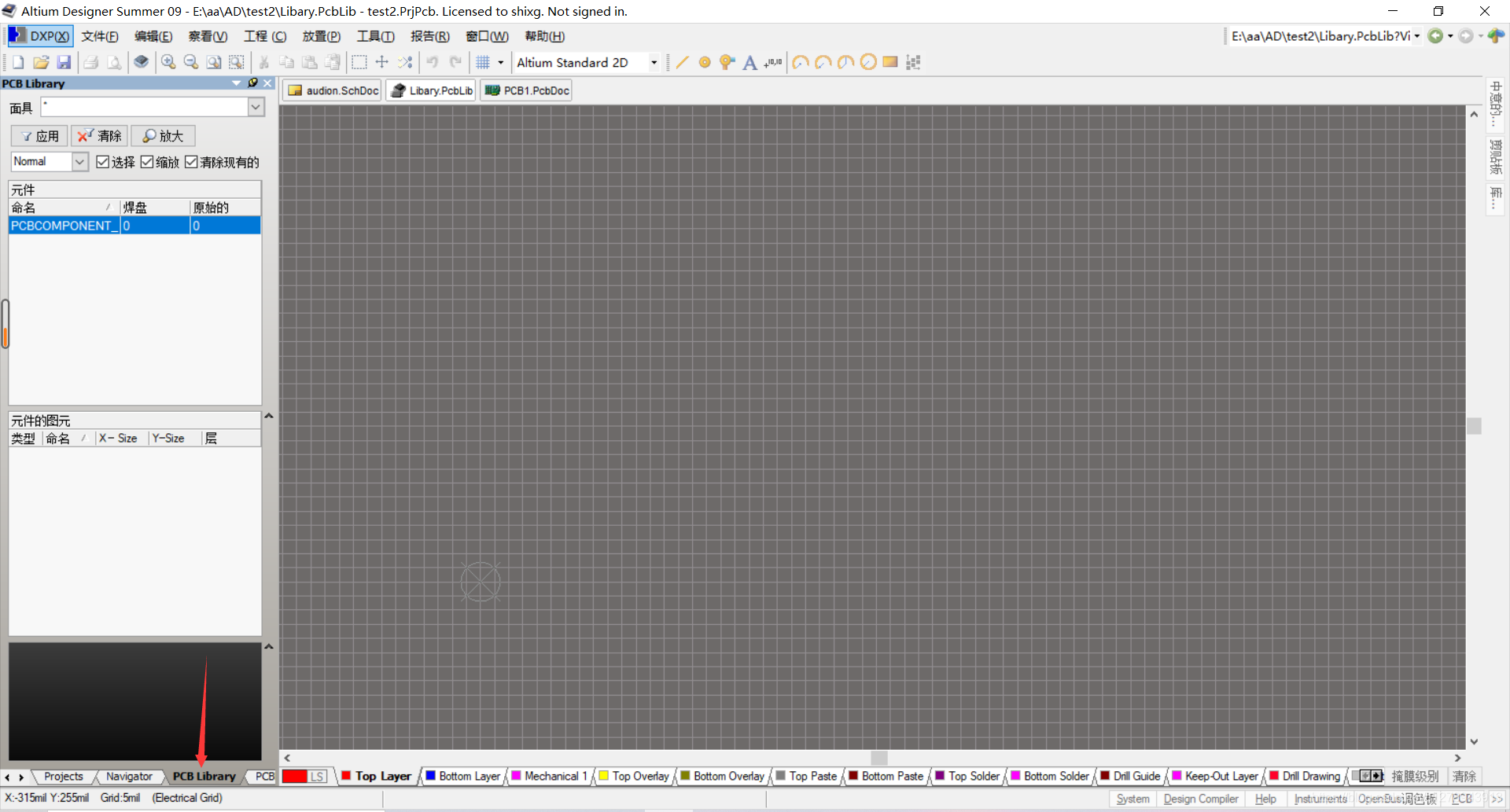Click the Zoom In magnifier icon

168,63
